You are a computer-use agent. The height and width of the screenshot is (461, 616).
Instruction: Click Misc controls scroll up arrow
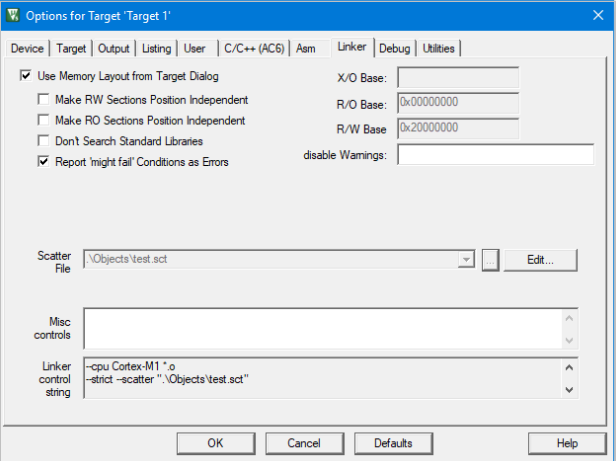pyautogui.click(x=569, y=318)
